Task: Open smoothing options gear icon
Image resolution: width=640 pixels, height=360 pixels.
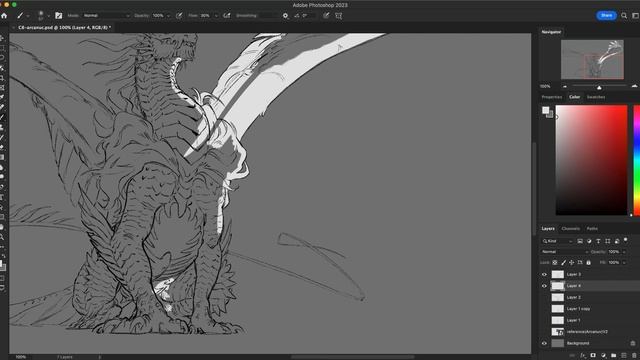Action: point(285,16)
